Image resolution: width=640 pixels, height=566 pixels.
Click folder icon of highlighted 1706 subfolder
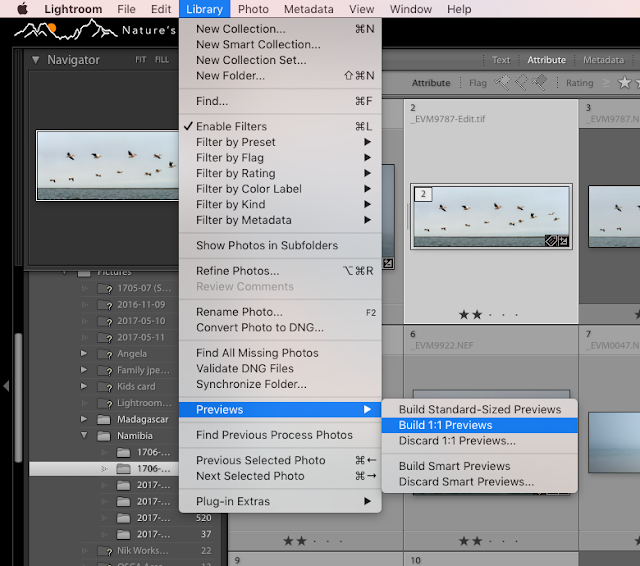(123, 468)
